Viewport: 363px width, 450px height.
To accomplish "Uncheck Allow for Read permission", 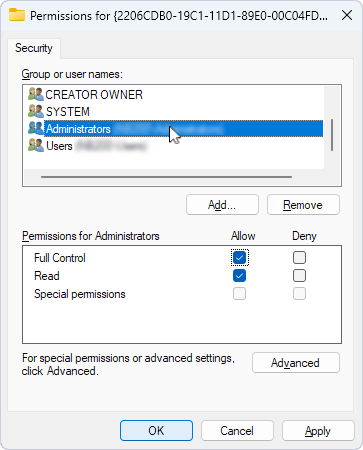I will pyautogui.click(x=239, y=276).
